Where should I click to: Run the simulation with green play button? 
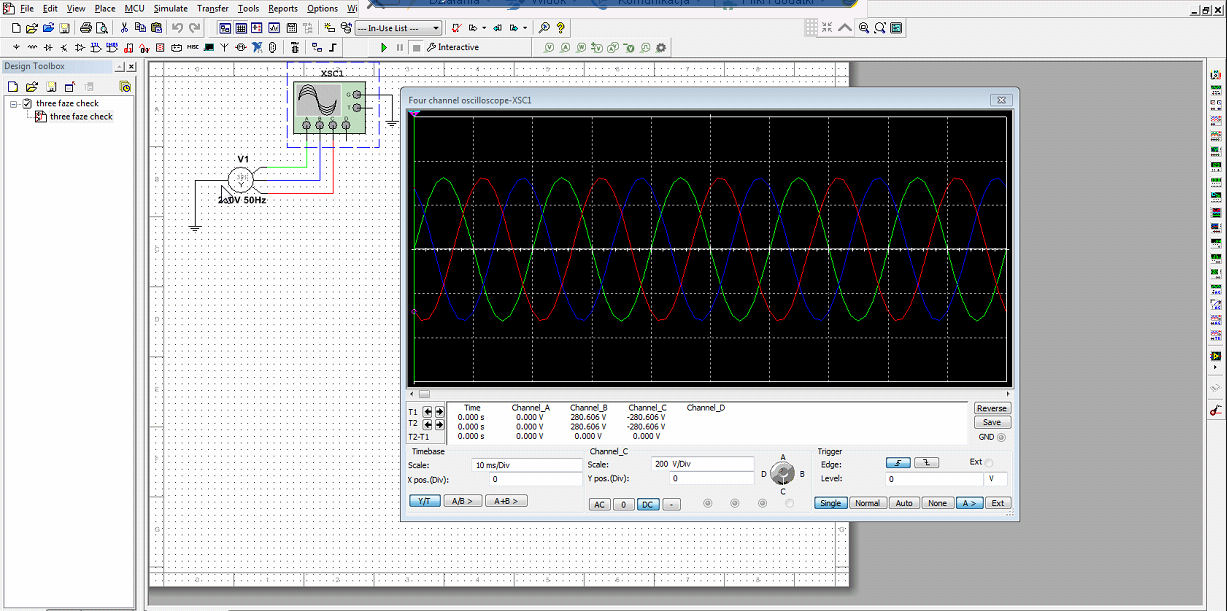pyautogui.click(x=384, y=47)
